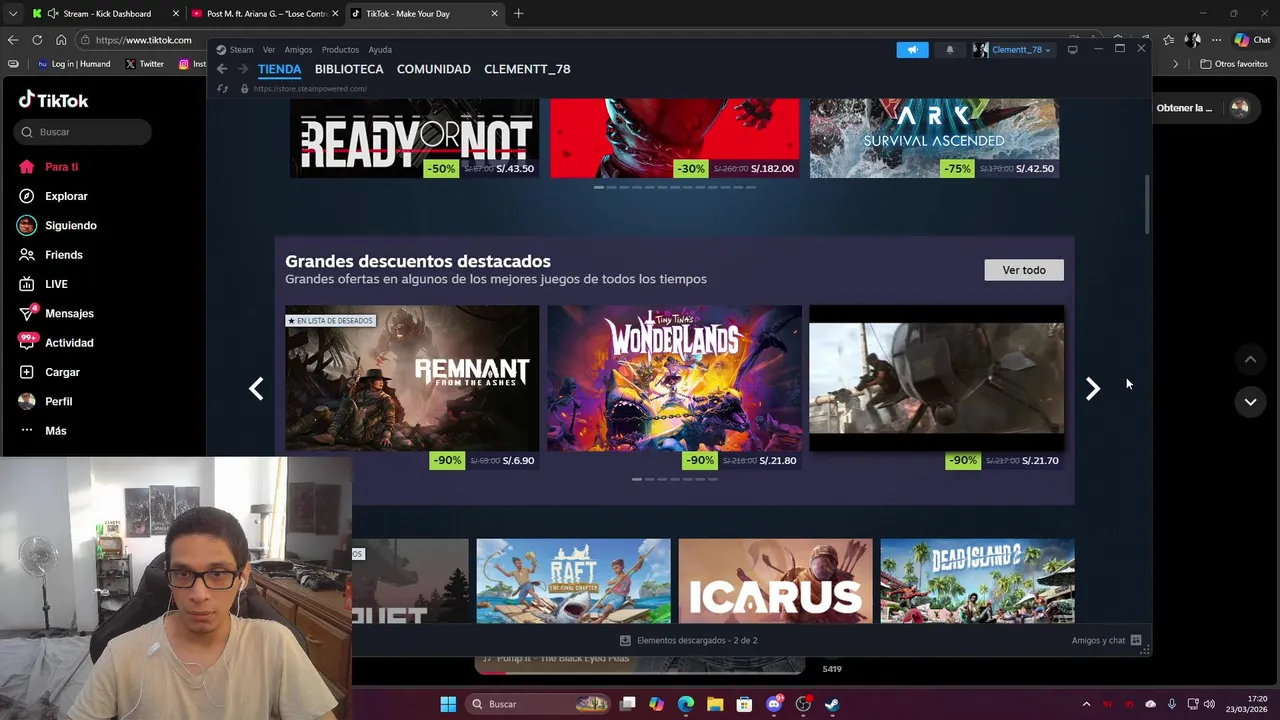This screenshot has width=1280, height=720.
Task: Open TikTok Perfil page
Action: (46, 401)
